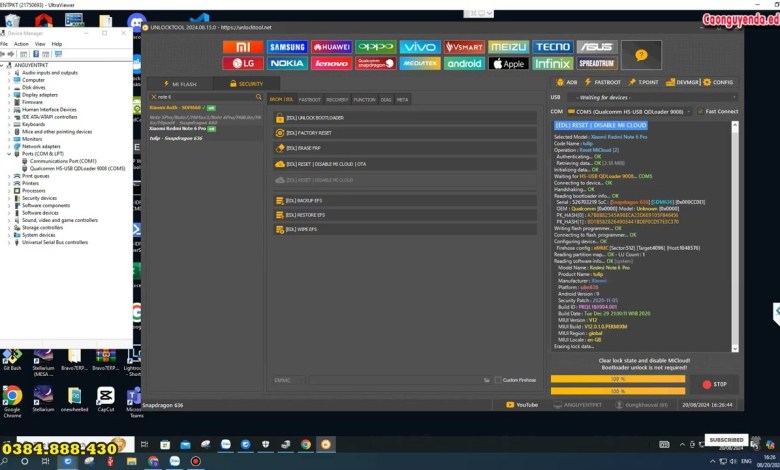
Task: Click [EDL] BACKUP EFS button
Action: (404, 201)
